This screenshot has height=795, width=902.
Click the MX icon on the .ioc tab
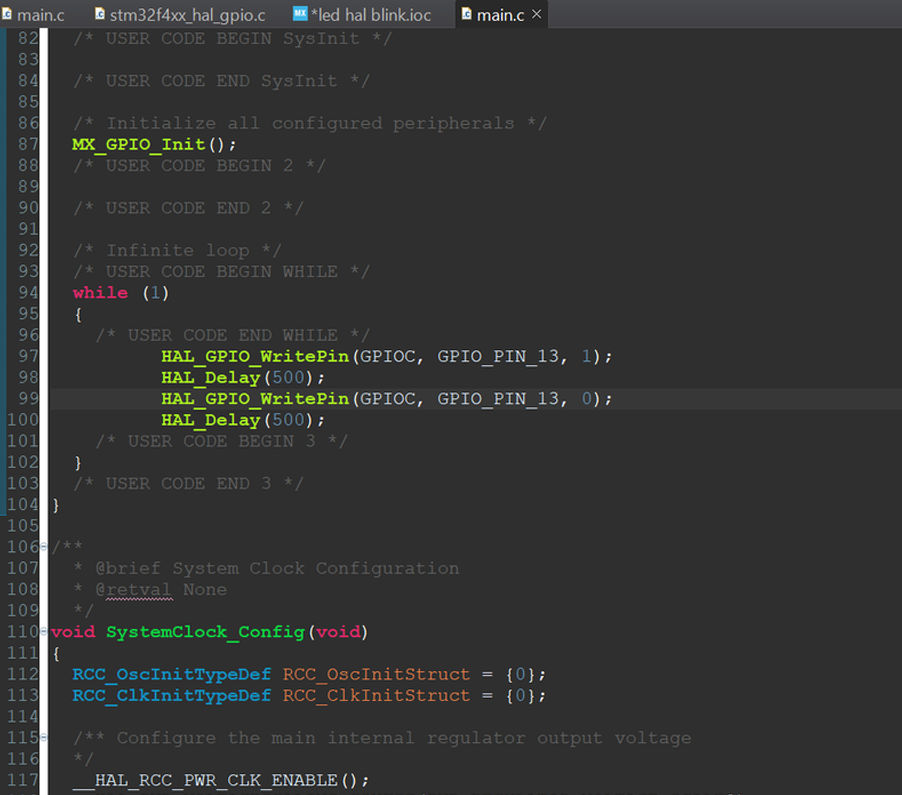(300, 13)
